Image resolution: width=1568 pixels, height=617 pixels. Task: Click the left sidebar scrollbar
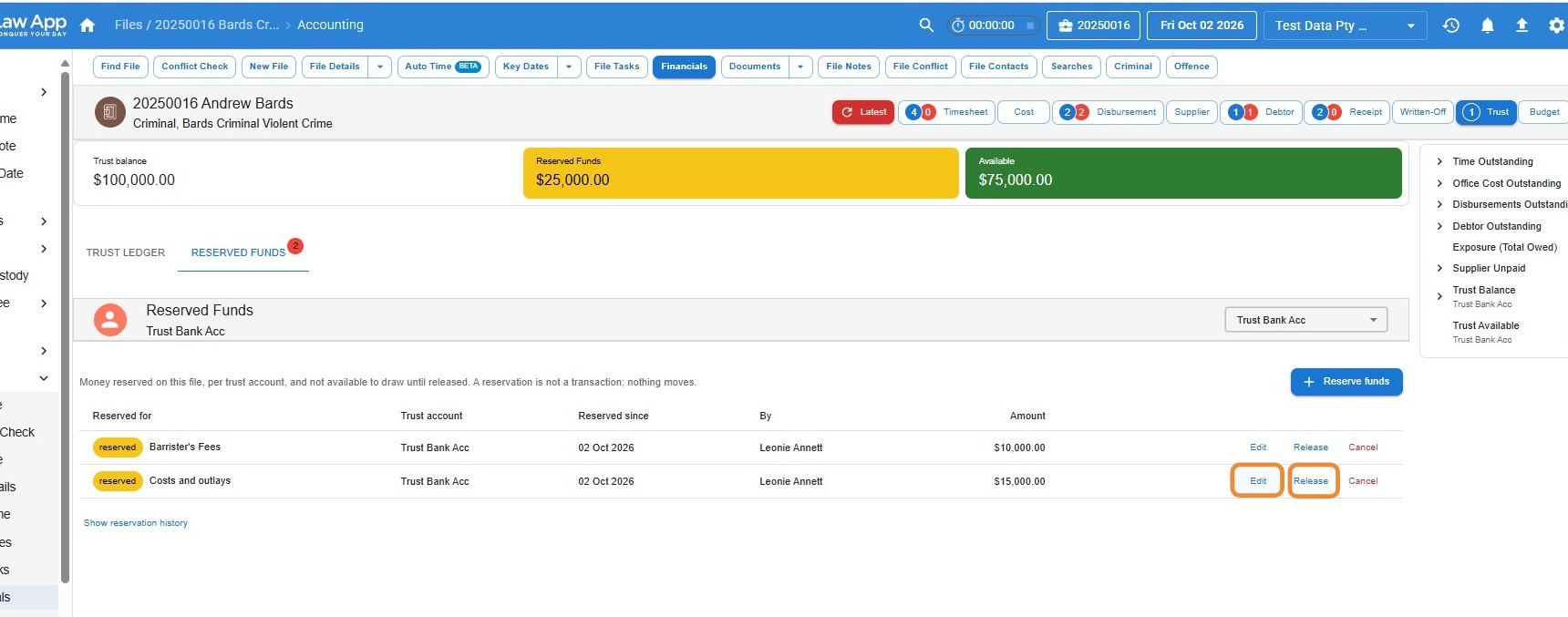pos(65,328)
